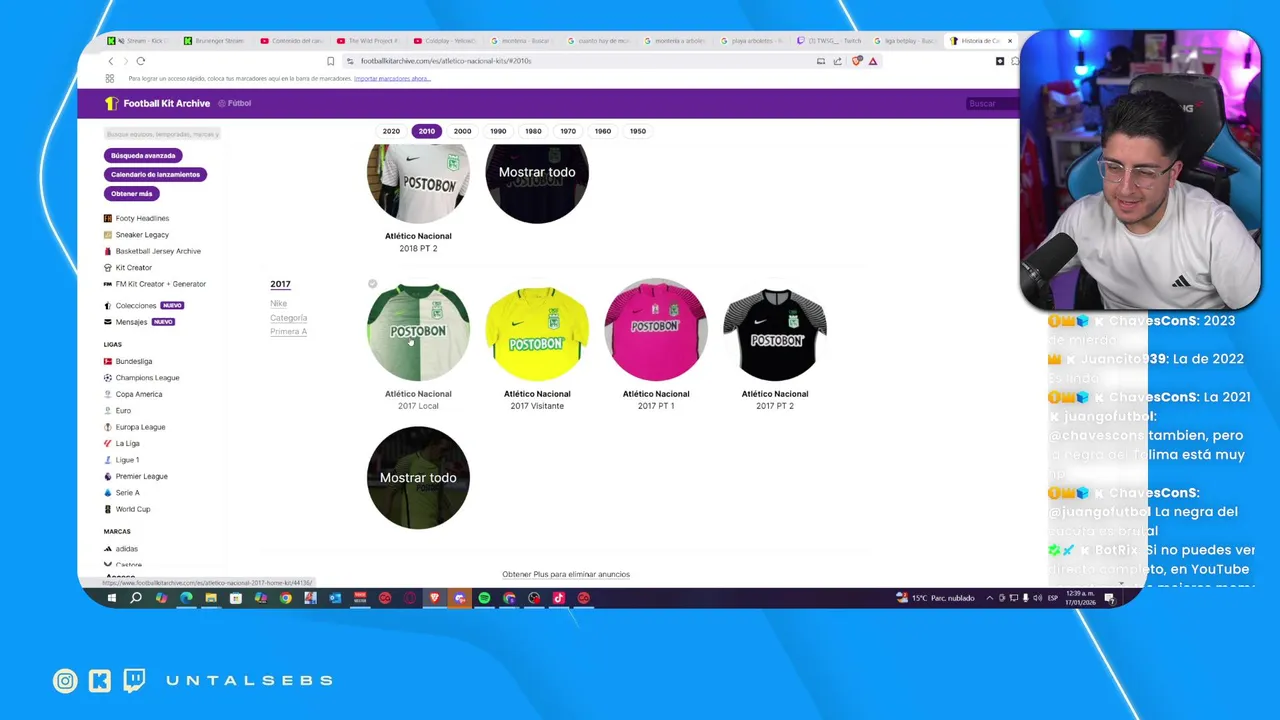
Task: Select the Europa League entry
Action: click(139, 427)
